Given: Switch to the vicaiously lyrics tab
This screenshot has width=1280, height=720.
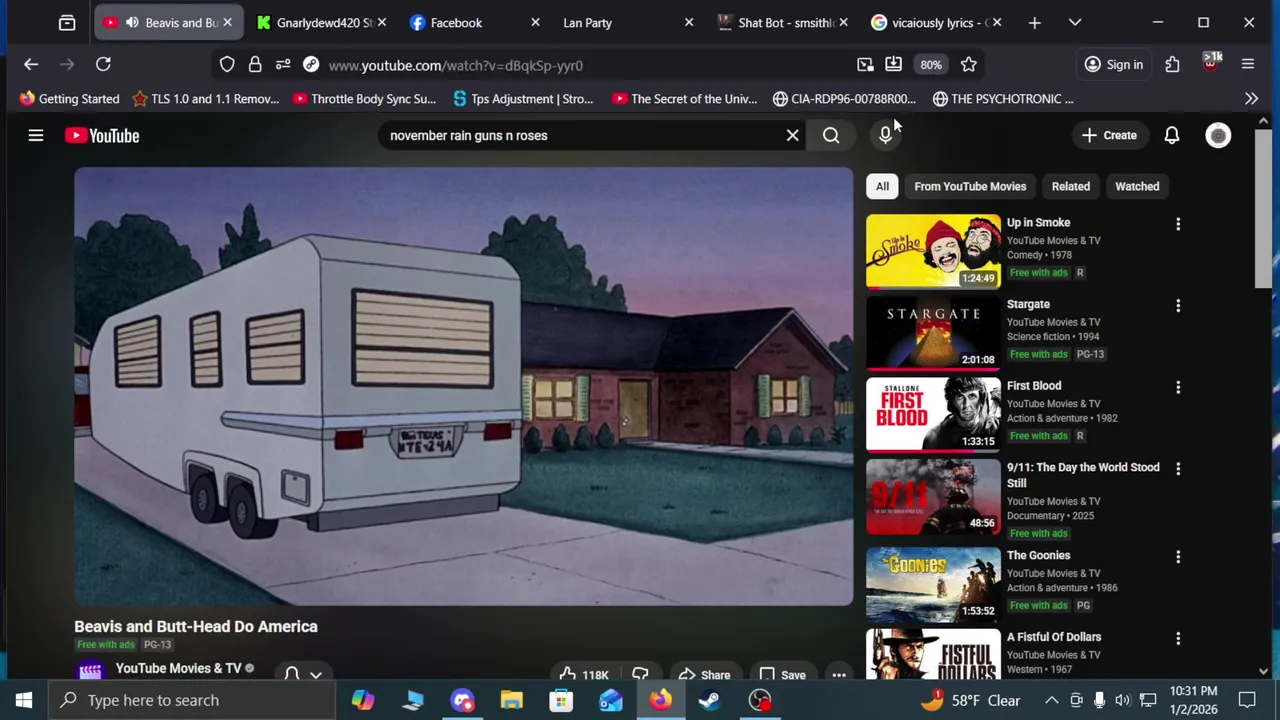Looking at the screenshot, I should pos(935,22).
